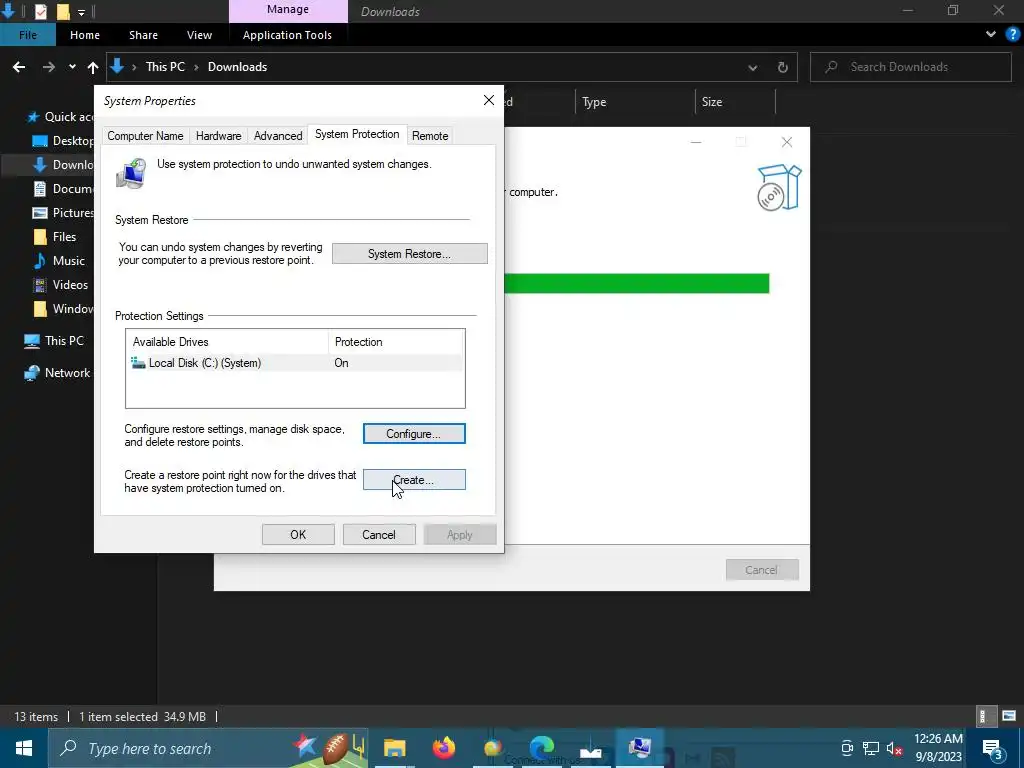Open Pictures in the navigation pane

click(x=63, y=213)
